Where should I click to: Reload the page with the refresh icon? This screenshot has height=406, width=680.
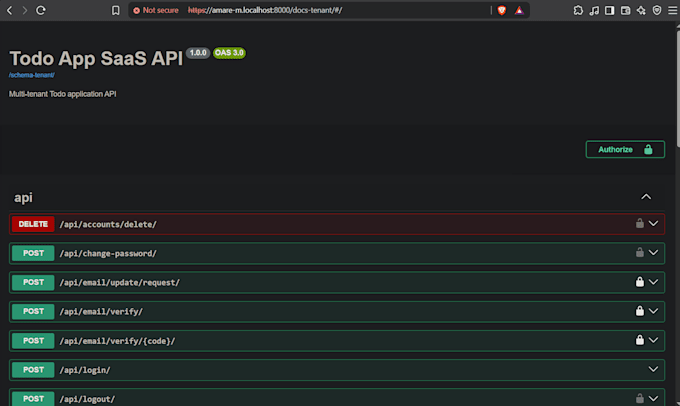(41, 10)
